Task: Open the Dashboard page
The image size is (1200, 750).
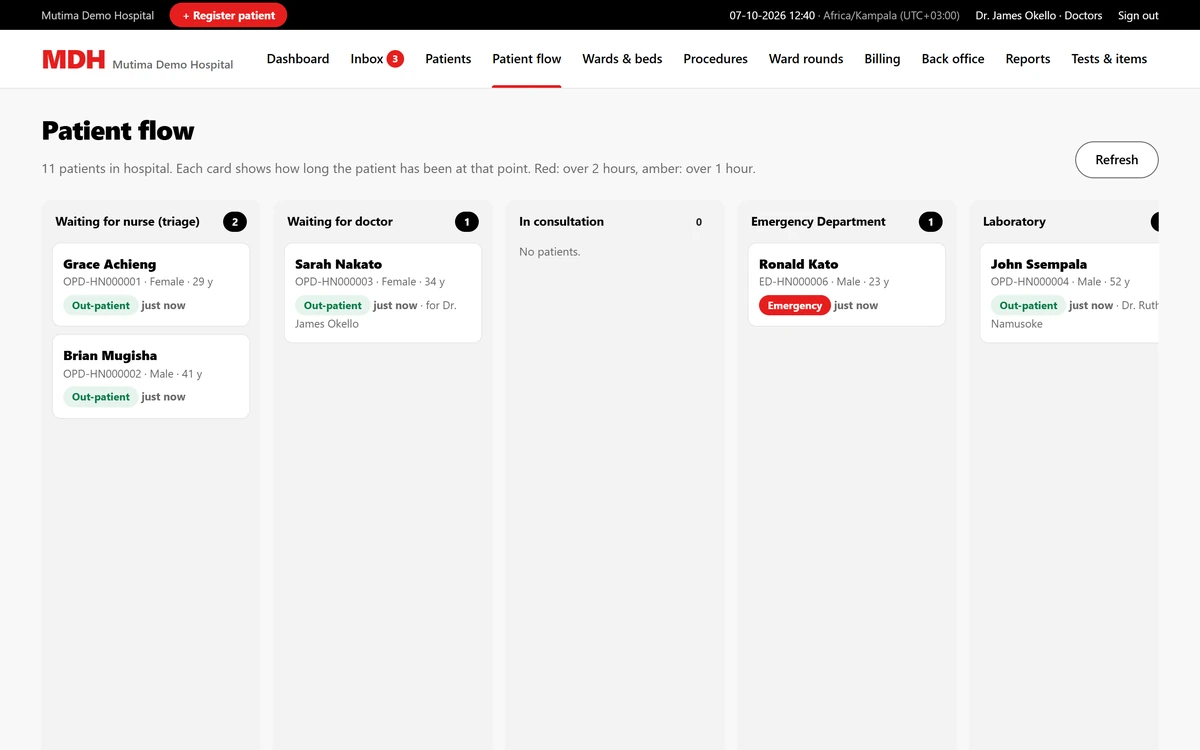Action: tap(298, 59)
